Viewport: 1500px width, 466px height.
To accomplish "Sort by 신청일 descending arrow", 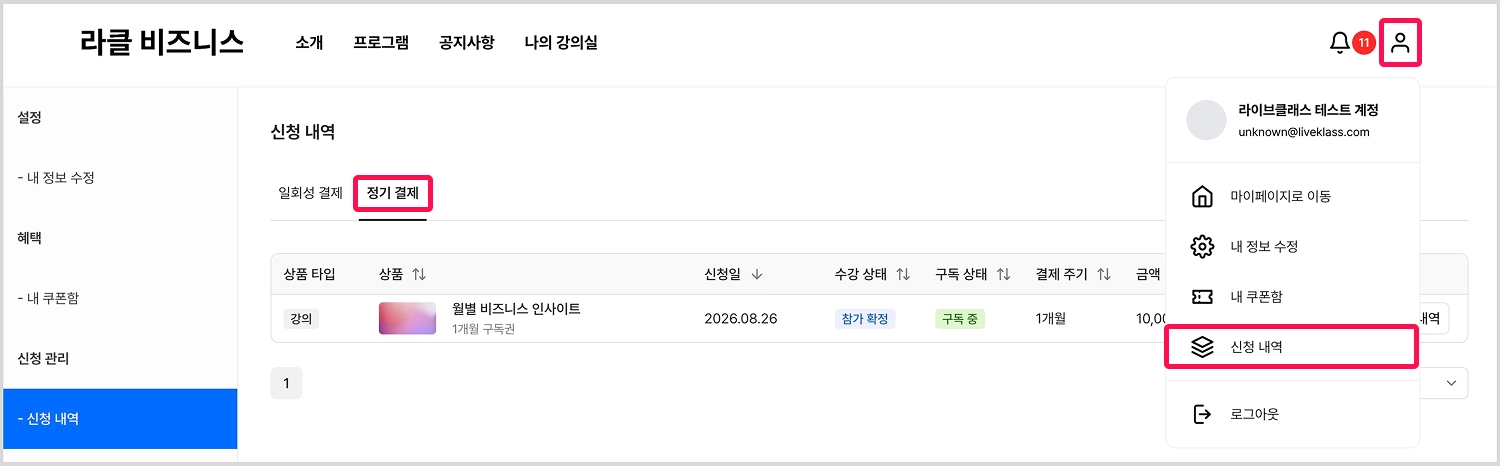I will (757, 274).
